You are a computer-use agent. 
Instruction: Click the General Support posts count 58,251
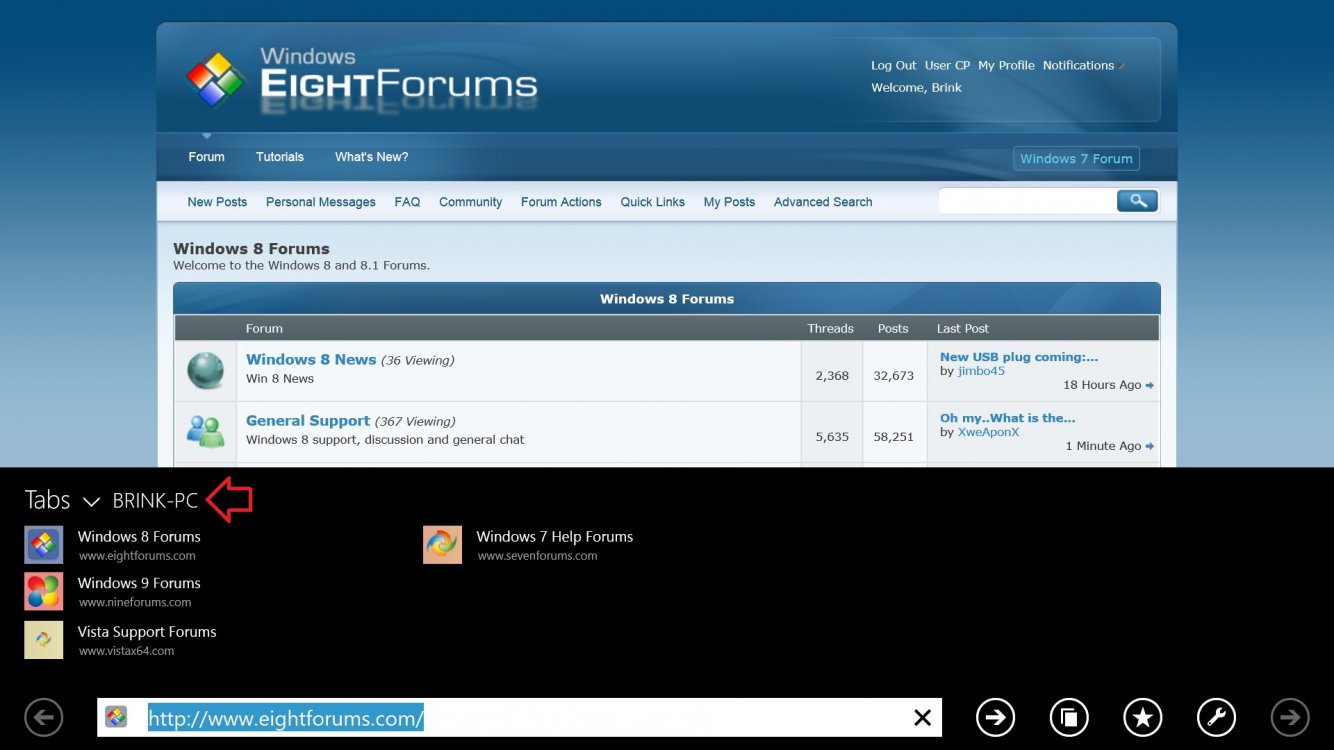[x=893, y=437]
